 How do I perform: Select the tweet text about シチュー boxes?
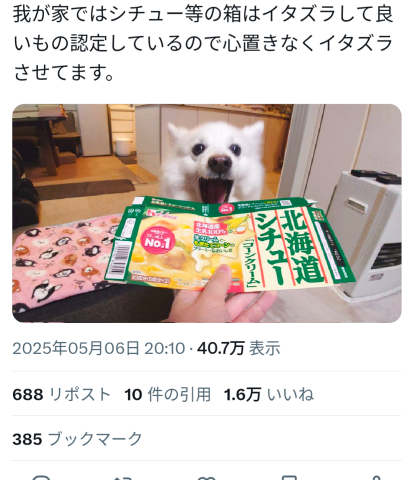pos(203,43)
